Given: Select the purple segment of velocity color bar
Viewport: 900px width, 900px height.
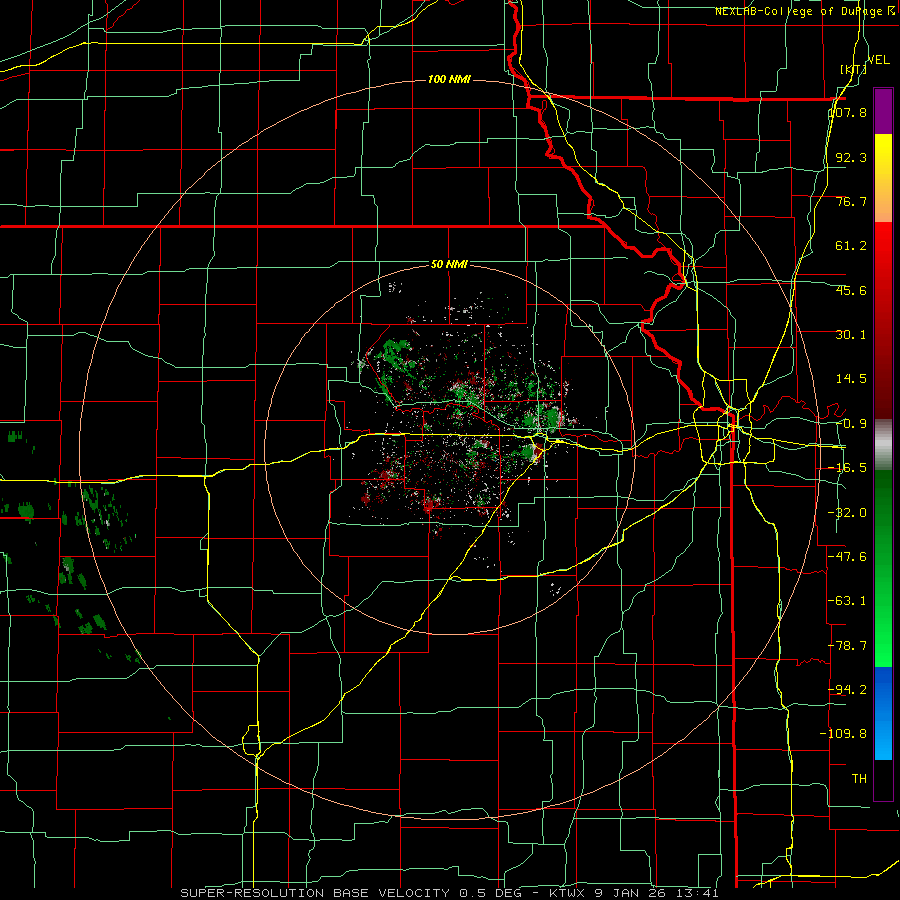Looking at the screenshot, I should pos(883,111).
